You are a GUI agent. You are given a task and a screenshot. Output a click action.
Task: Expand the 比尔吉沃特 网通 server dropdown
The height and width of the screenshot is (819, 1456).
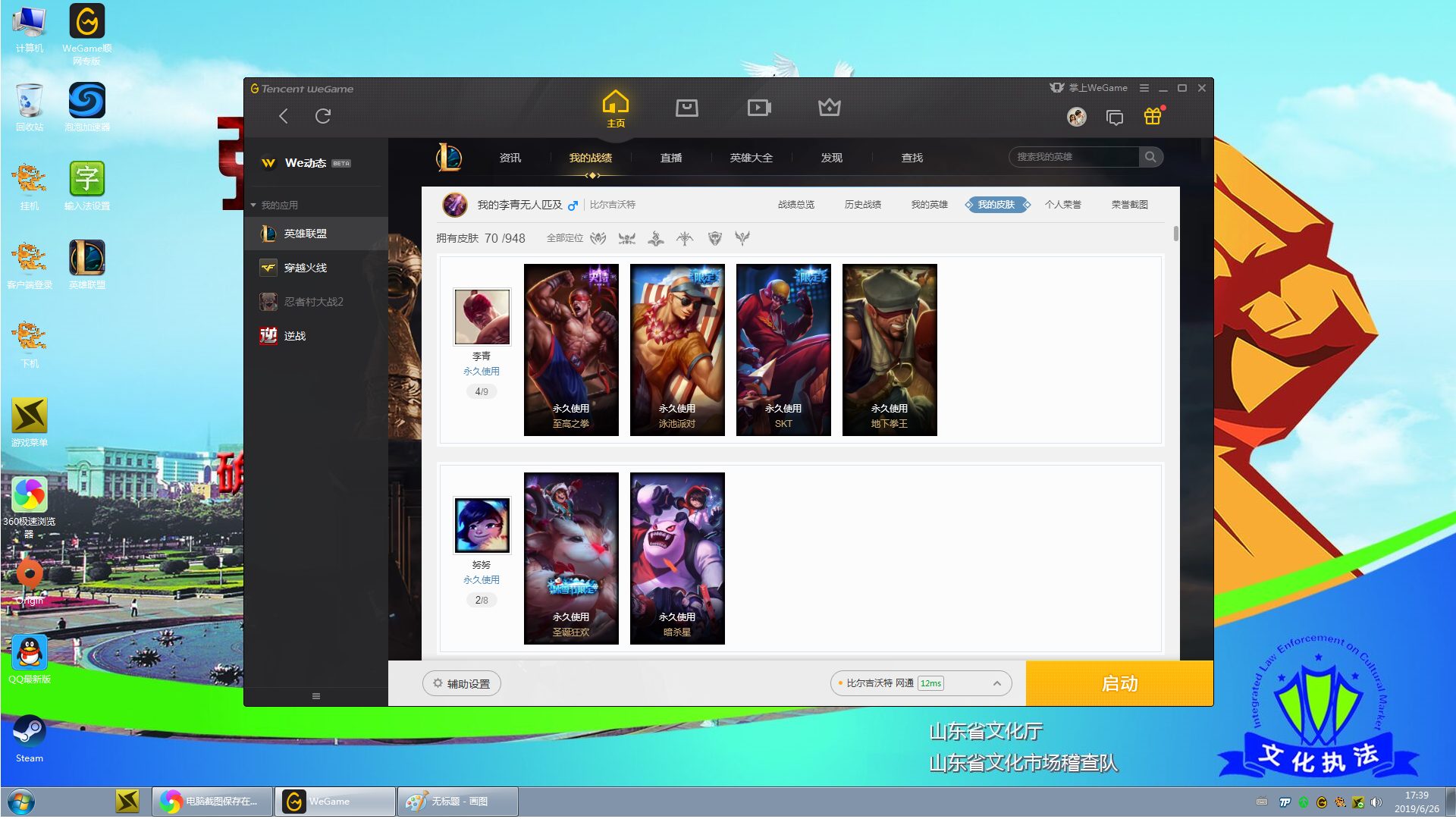pos(921,683)
